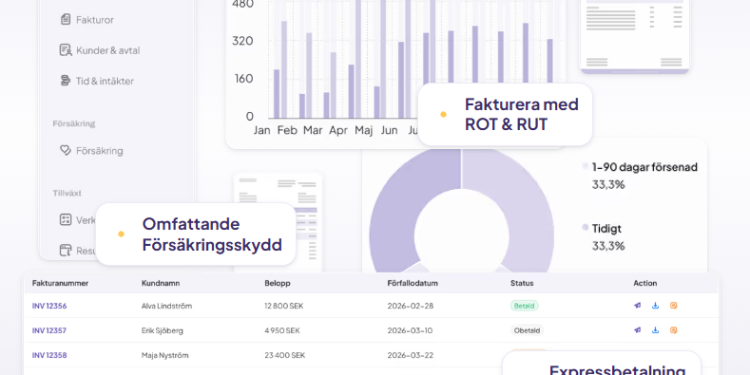Screen dimensions: 750x375
Task: Open Kunder & avtal in the sidebar
Action: pos(100,50)
